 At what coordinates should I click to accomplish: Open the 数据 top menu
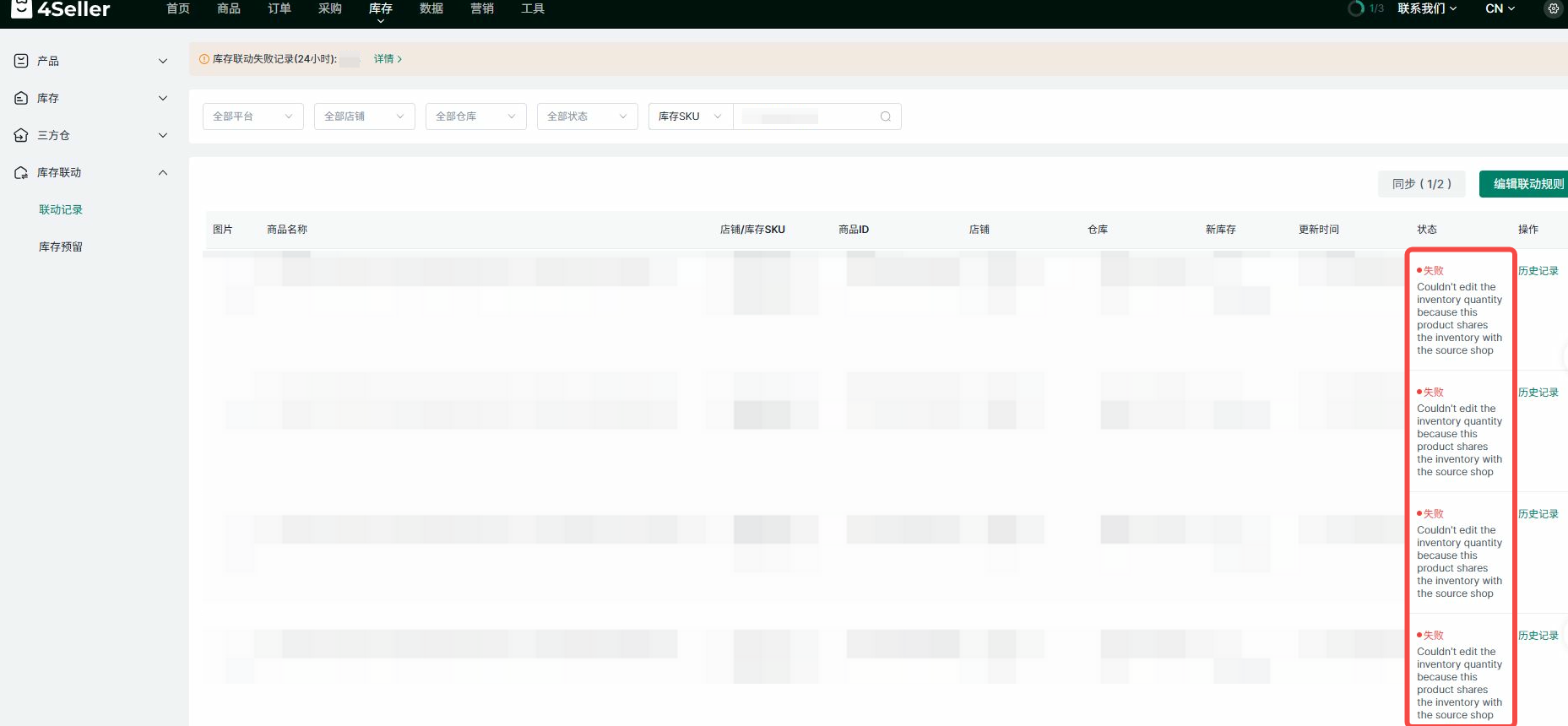431,8
